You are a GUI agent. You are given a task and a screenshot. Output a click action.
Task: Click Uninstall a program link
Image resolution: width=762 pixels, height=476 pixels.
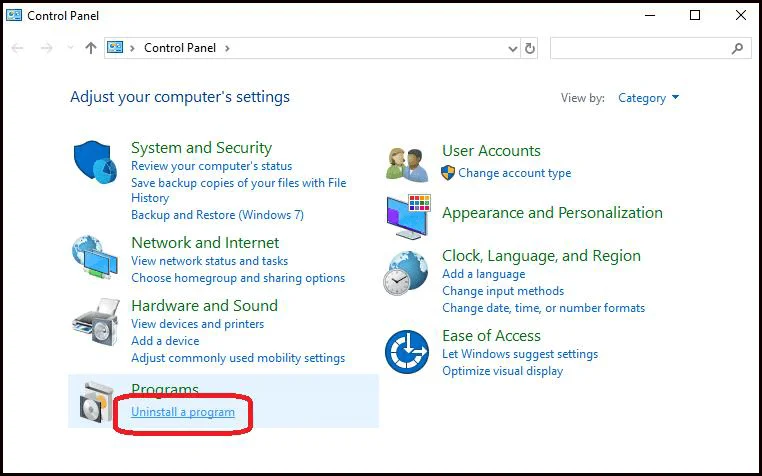point(183,412)
